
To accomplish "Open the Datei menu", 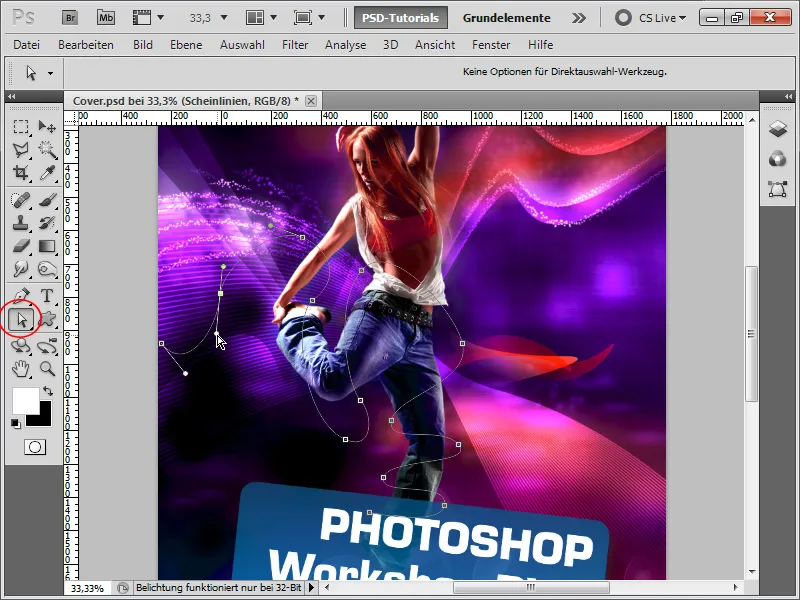I will [x=27, y=45].
